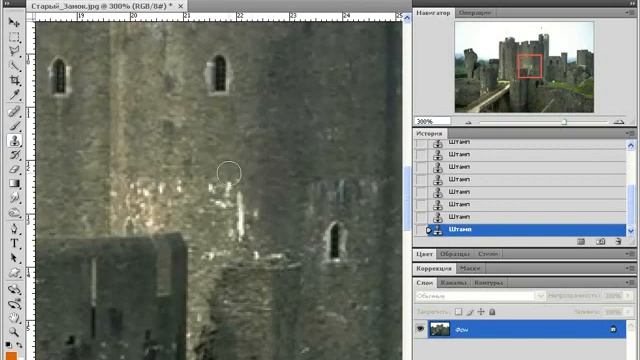Open blend mode dropdown Обычные

[x=481, y=296]
